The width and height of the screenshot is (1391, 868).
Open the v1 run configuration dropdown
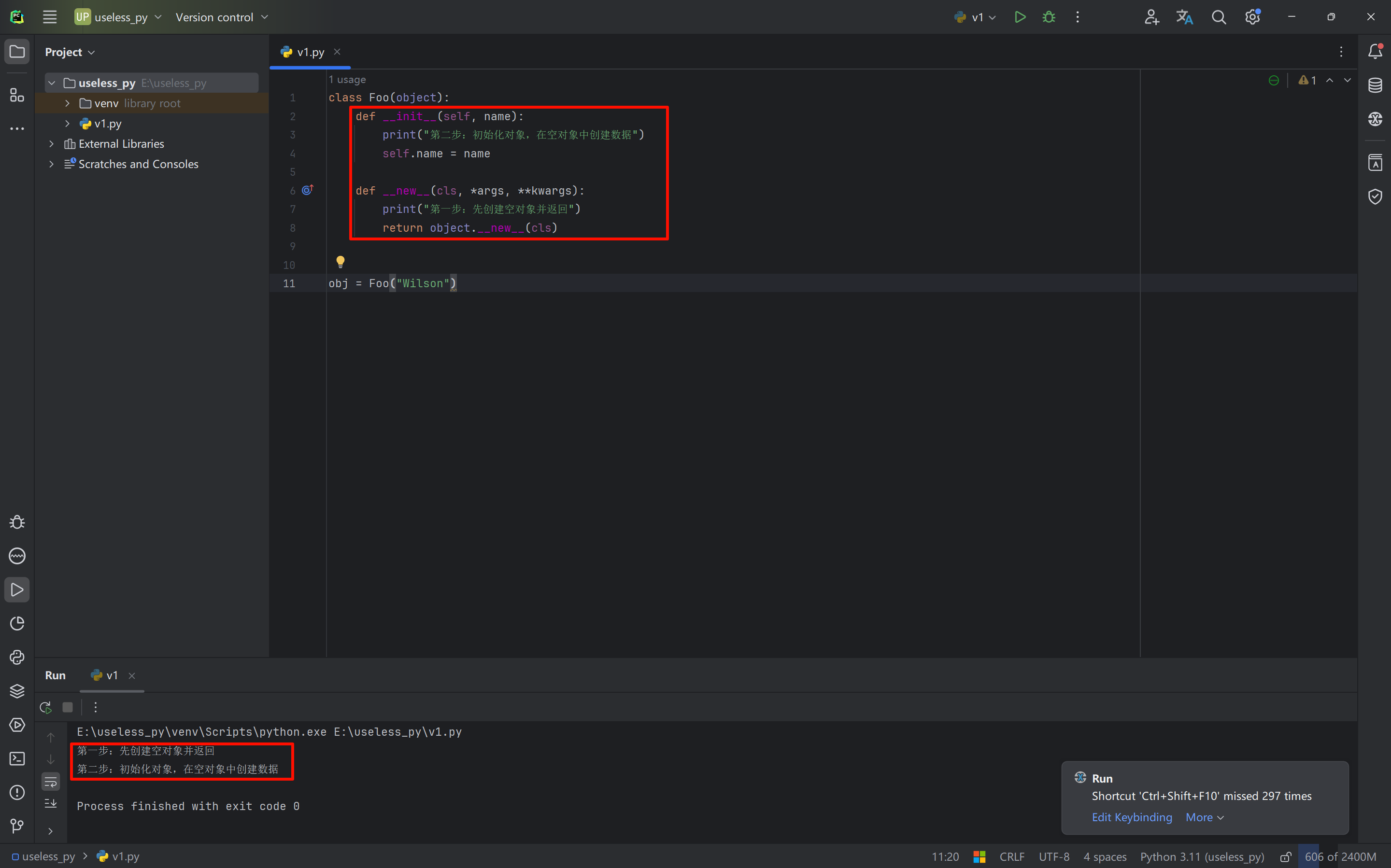pyautogui.click(x=976, y=17)
